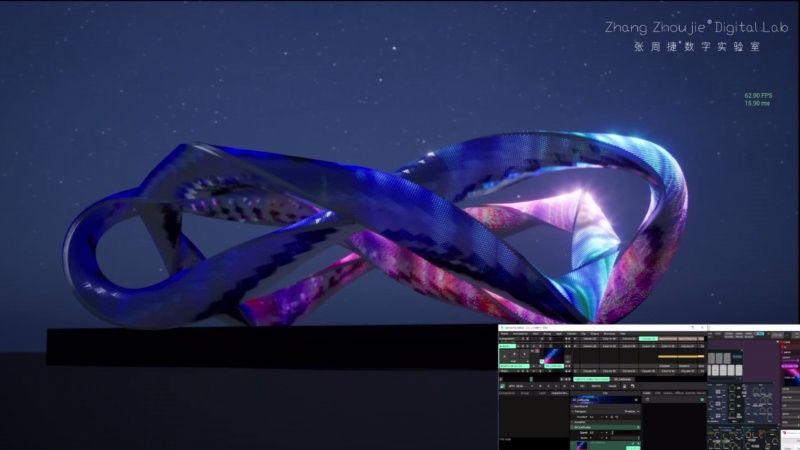
Task: Click the lock icon beside Pause
Action: point(624,386)
